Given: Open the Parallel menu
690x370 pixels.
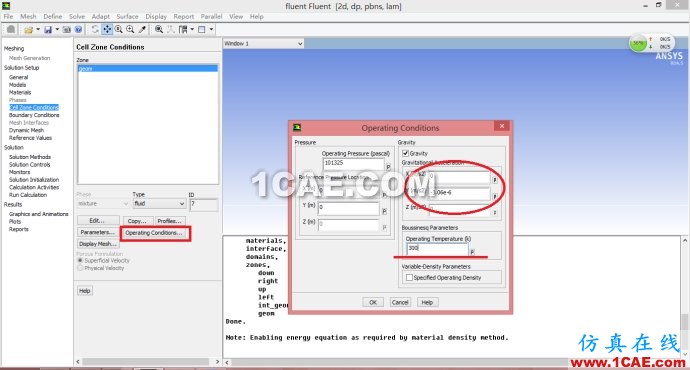Looking at the screenshot, I should (x=211, y=16).
